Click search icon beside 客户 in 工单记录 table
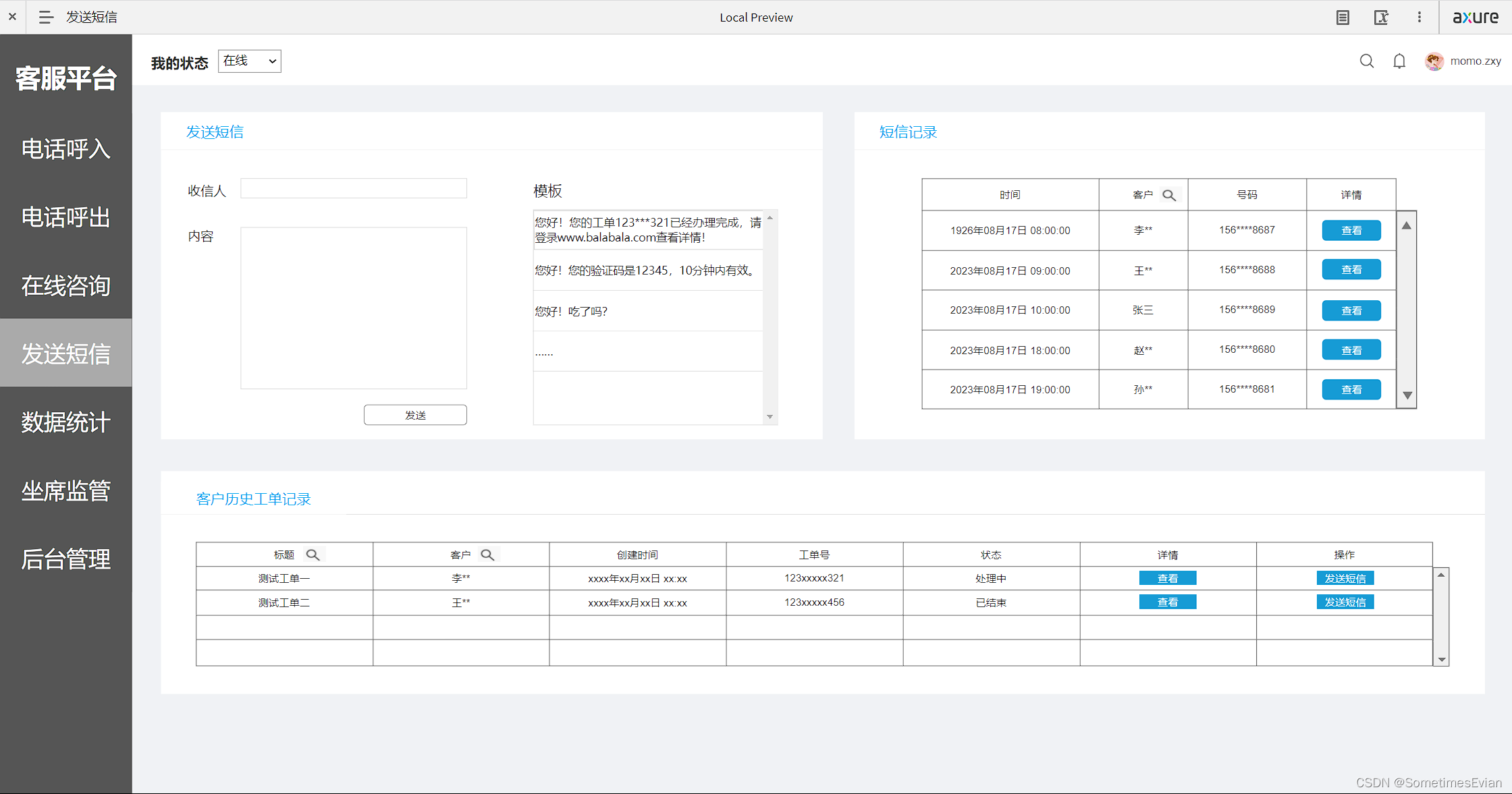This screenshot has height=794, width=1512. point(487,555)
